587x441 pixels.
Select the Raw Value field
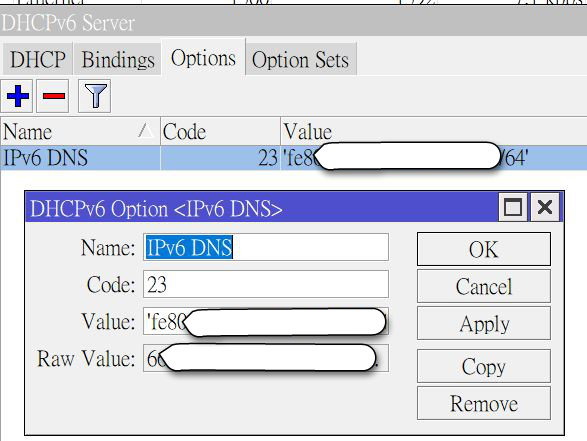tap(266, 358)
